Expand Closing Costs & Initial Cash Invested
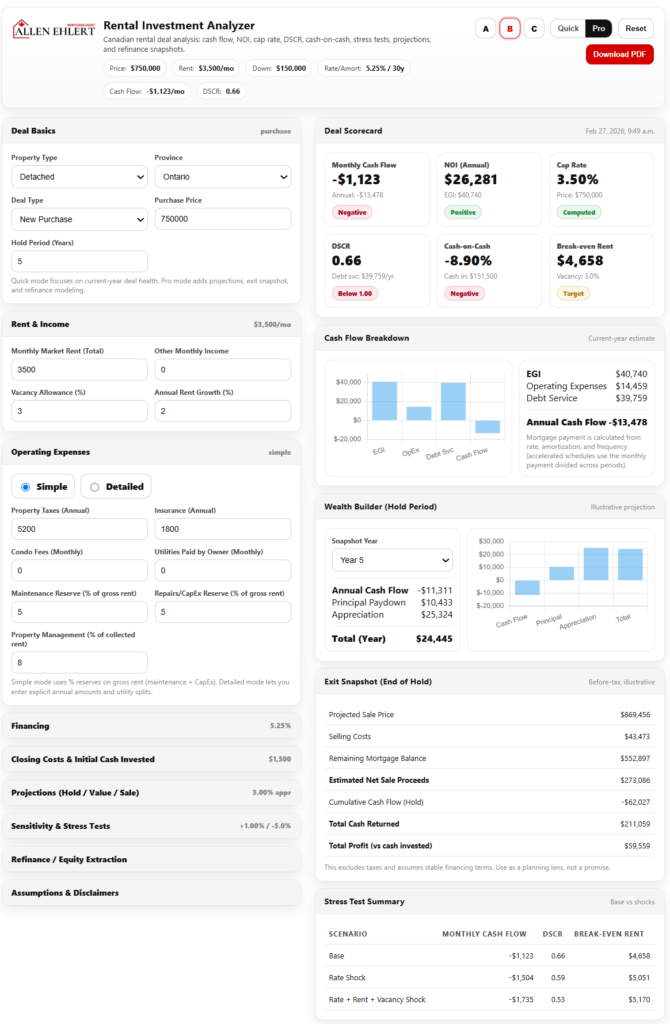 coord(151,759)
